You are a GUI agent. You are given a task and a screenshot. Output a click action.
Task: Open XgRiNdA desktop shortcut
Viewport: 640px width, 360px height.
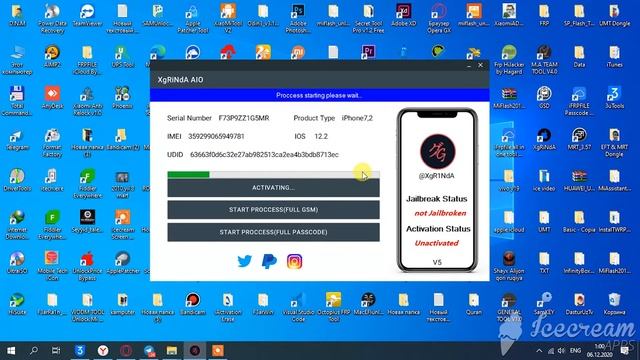tap(544, 140)
